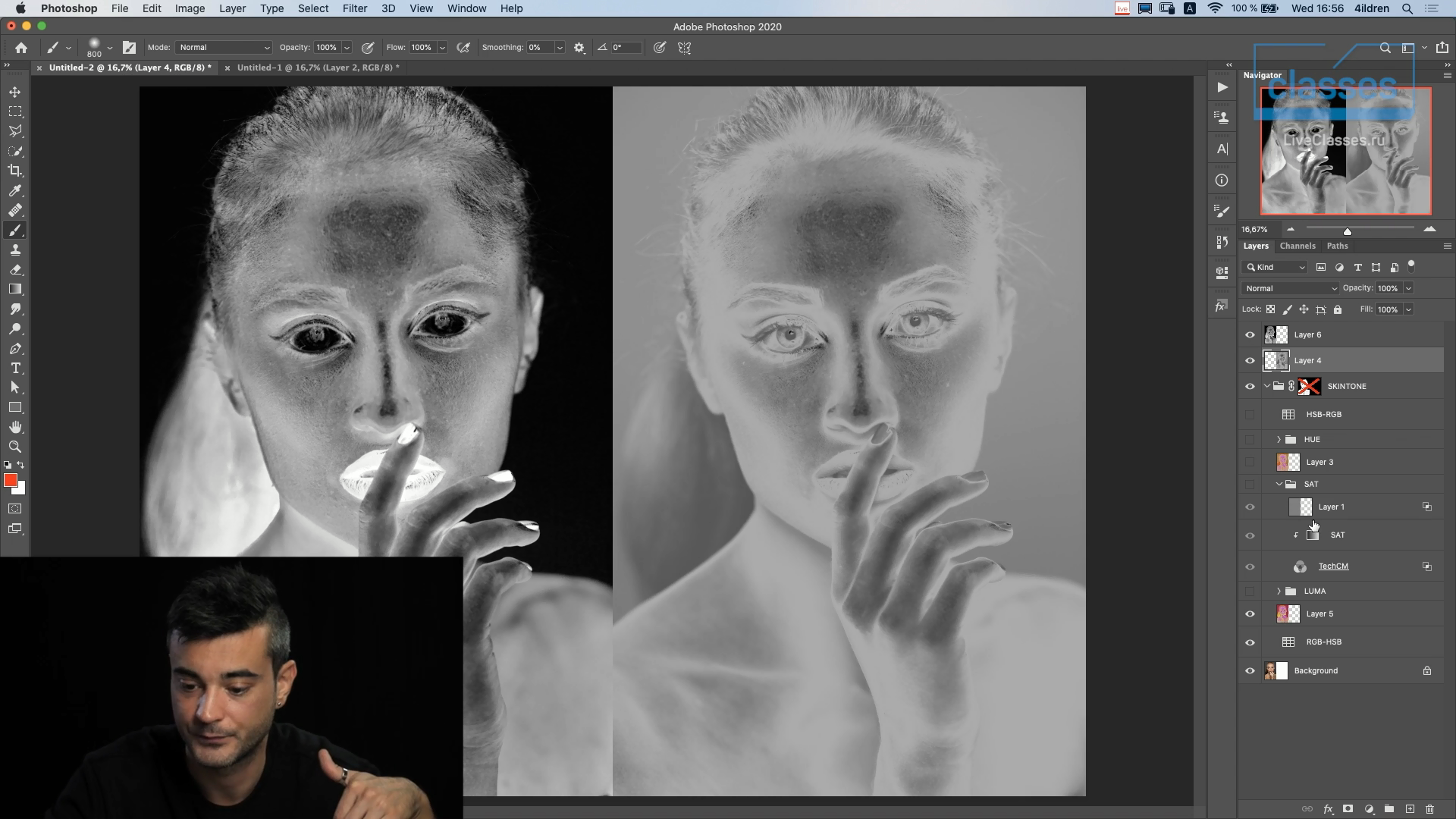Select the Crop tool
1456x819 pixels.
[x=15, y=171]
